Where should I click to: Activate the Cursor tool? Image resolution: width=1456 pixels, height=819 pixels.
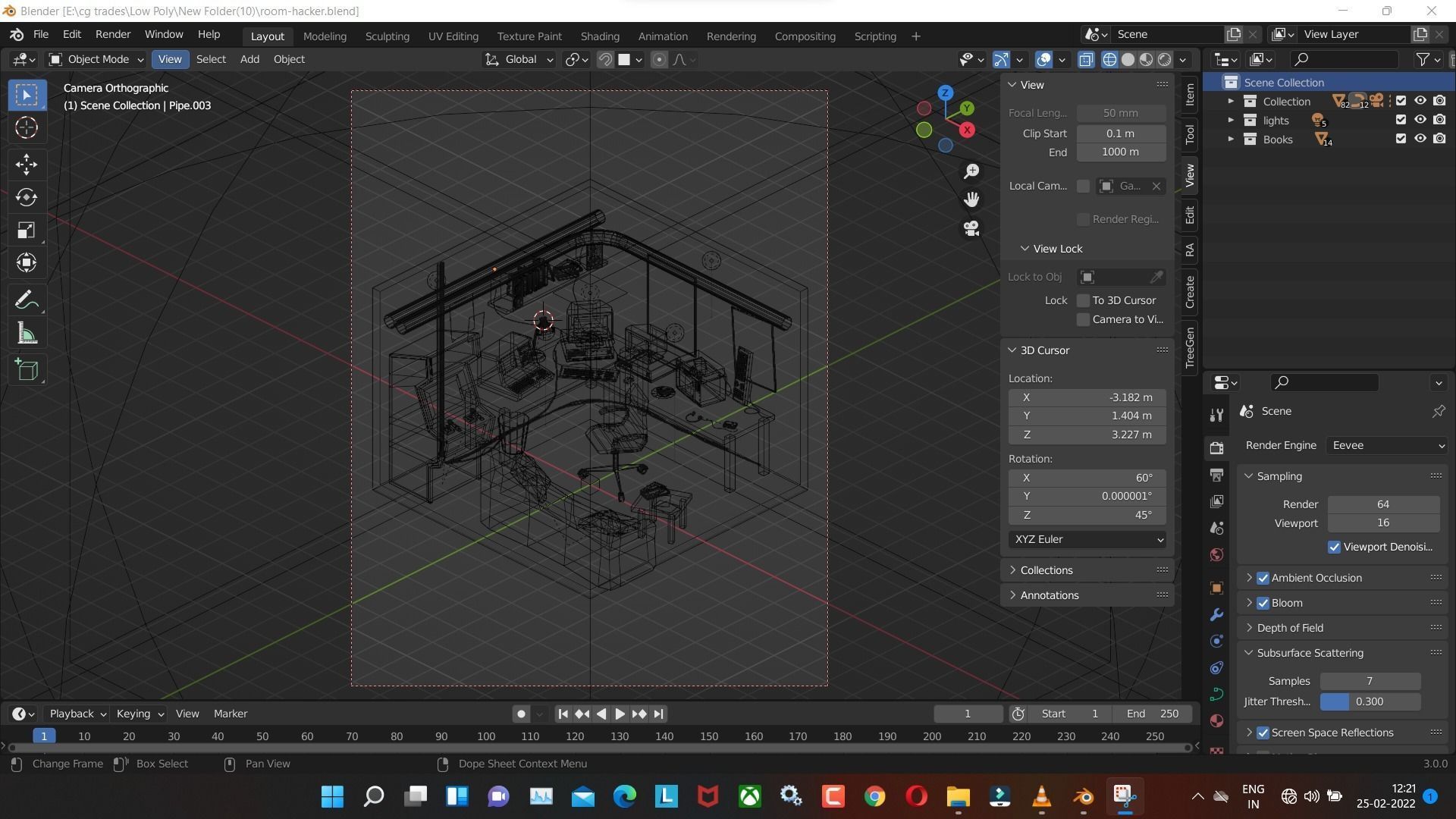point(27,128)
